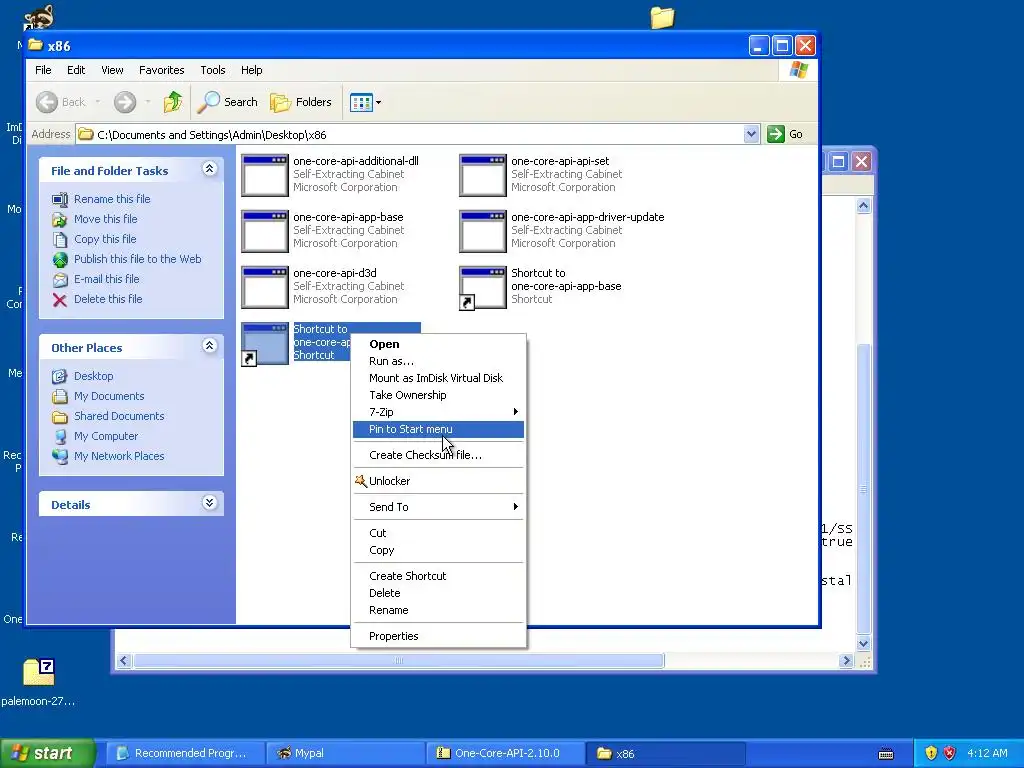Open the Edit menu
The image size is (1024, 768).
point(76,70)
